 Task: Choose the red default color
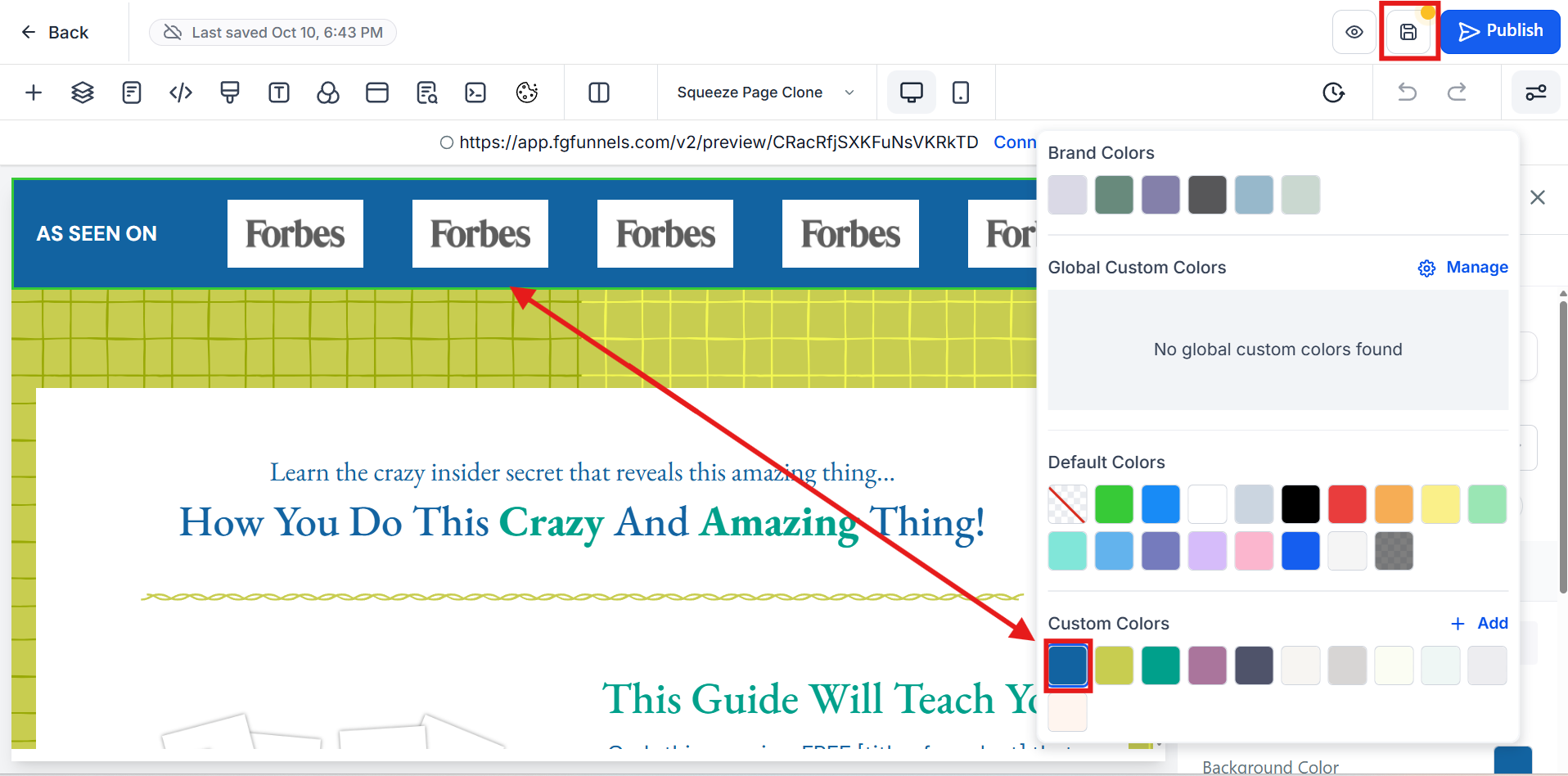(x=1348, y=504)
